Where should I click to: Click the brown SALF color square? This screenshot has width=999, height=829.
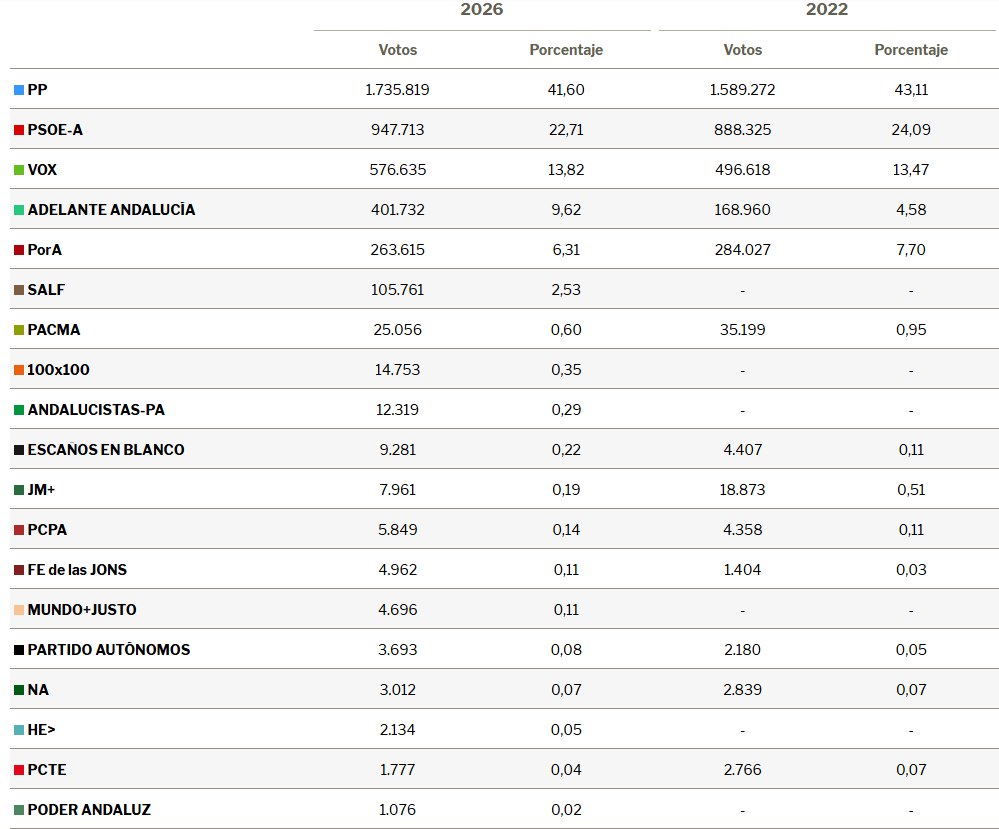pyautogui.click(x=19, y=291)
